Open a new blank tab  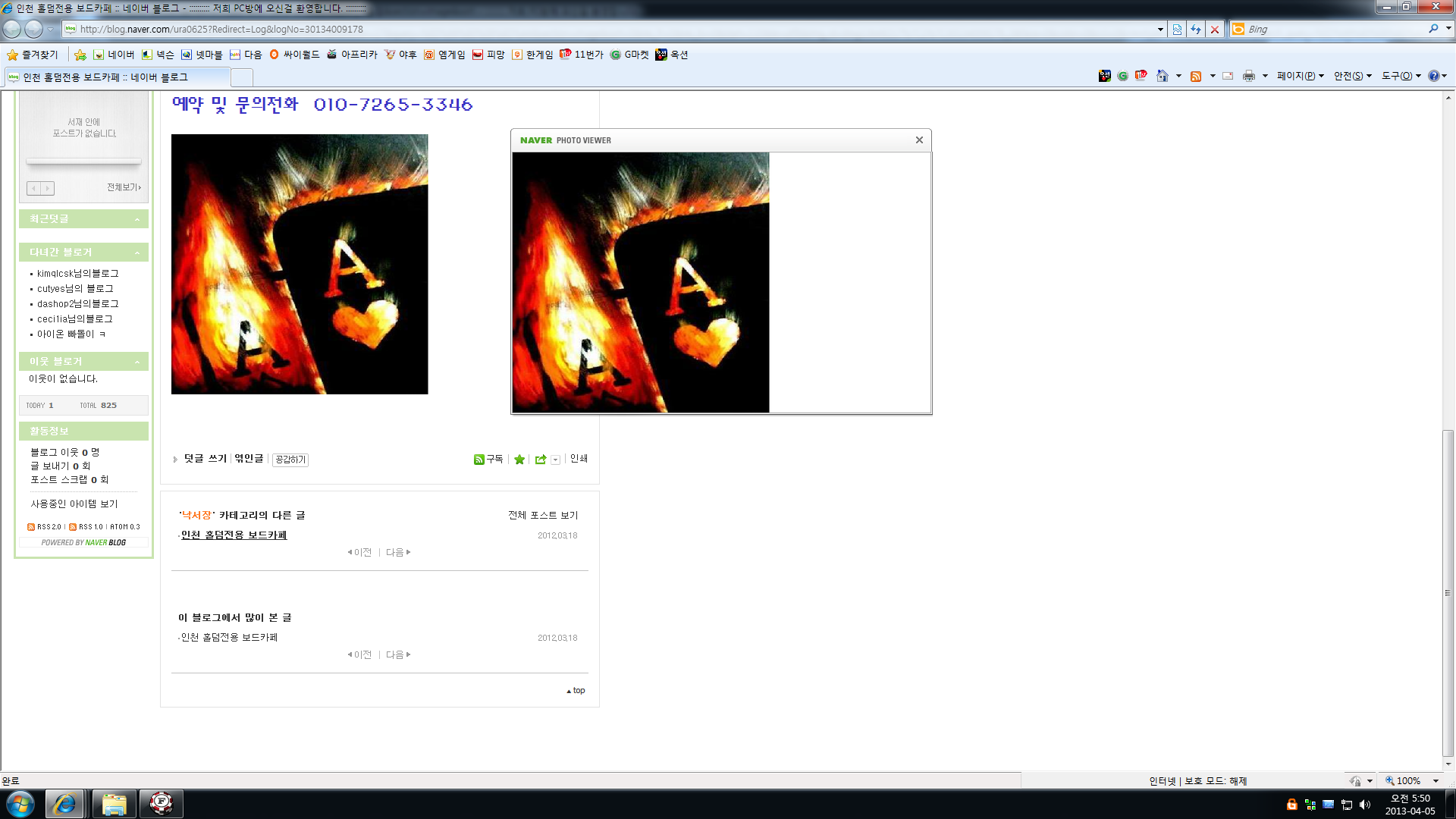(241, 77)
